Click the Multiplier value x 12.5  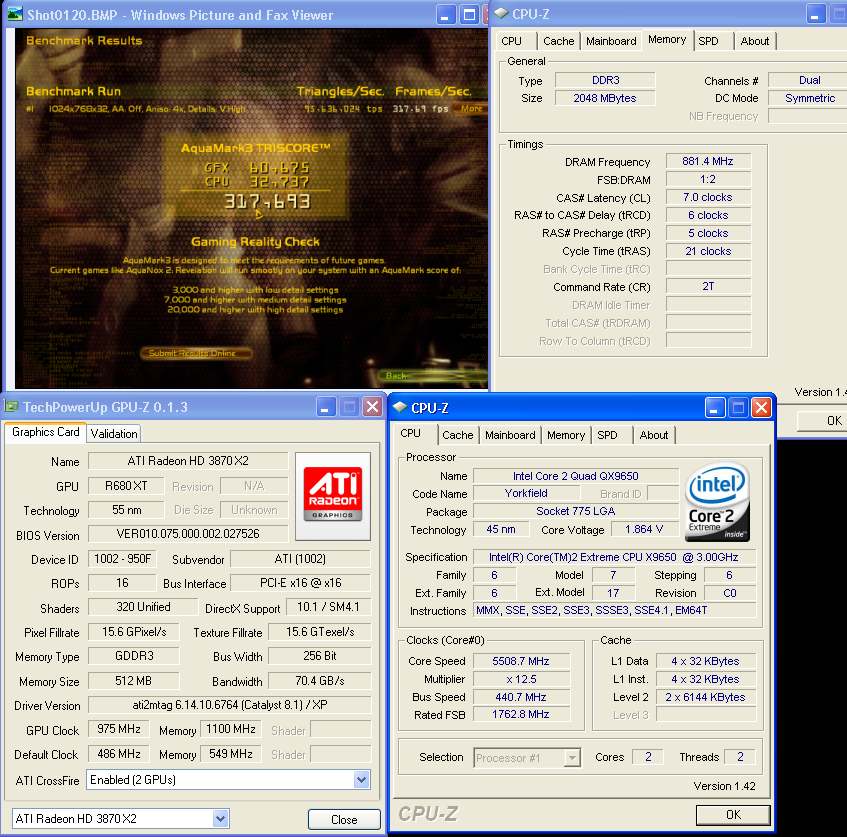click(x=521, y=679)
